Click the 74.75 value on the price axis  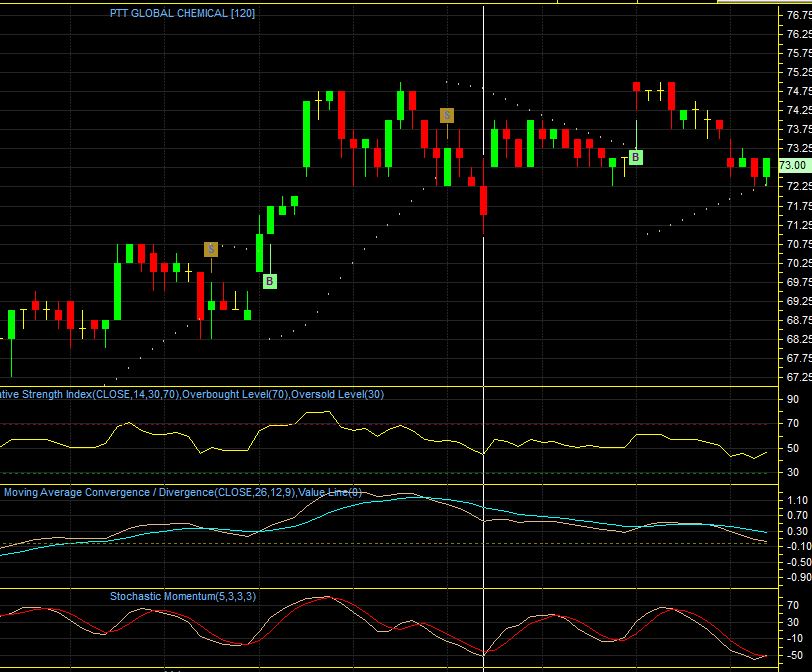[799, 91]
